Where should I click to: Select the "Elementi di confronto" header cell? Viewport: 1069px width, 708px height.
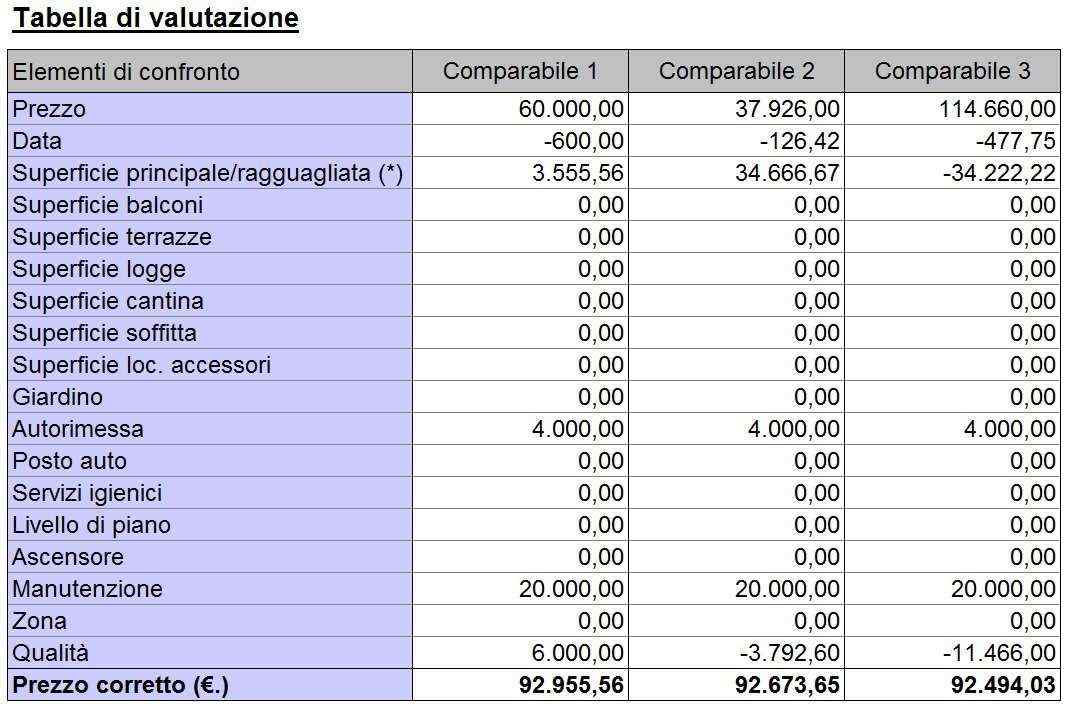pyautogui.click(x=126, y=72)
